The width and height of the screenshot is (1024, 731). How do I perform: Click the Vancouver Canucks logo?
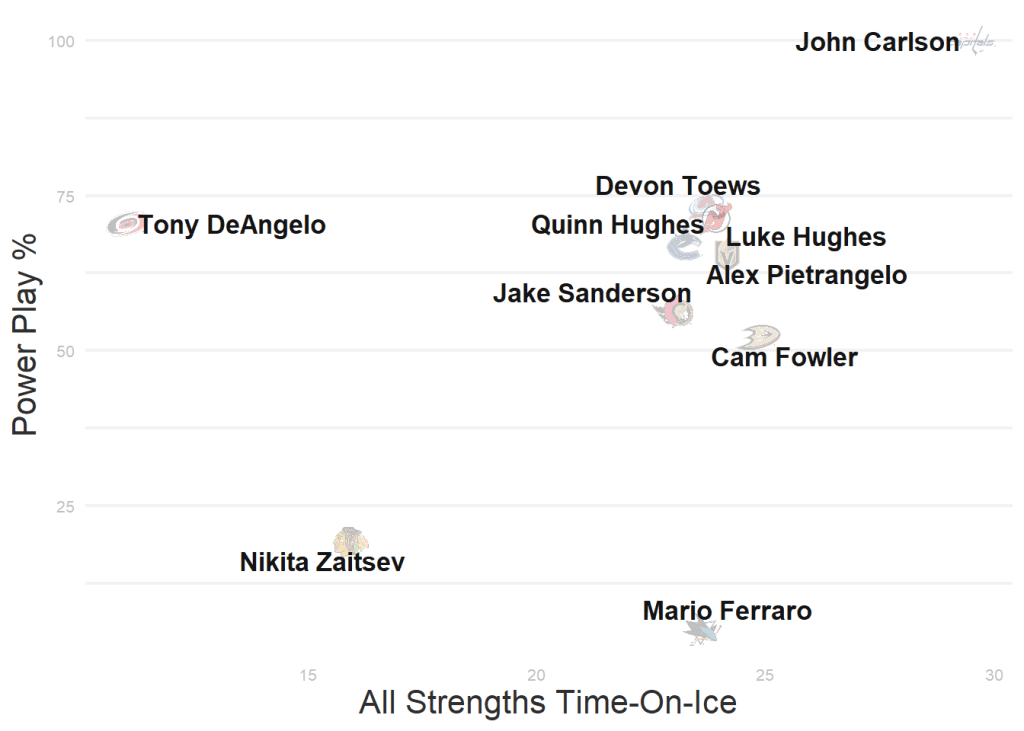[x=685, y=247]
